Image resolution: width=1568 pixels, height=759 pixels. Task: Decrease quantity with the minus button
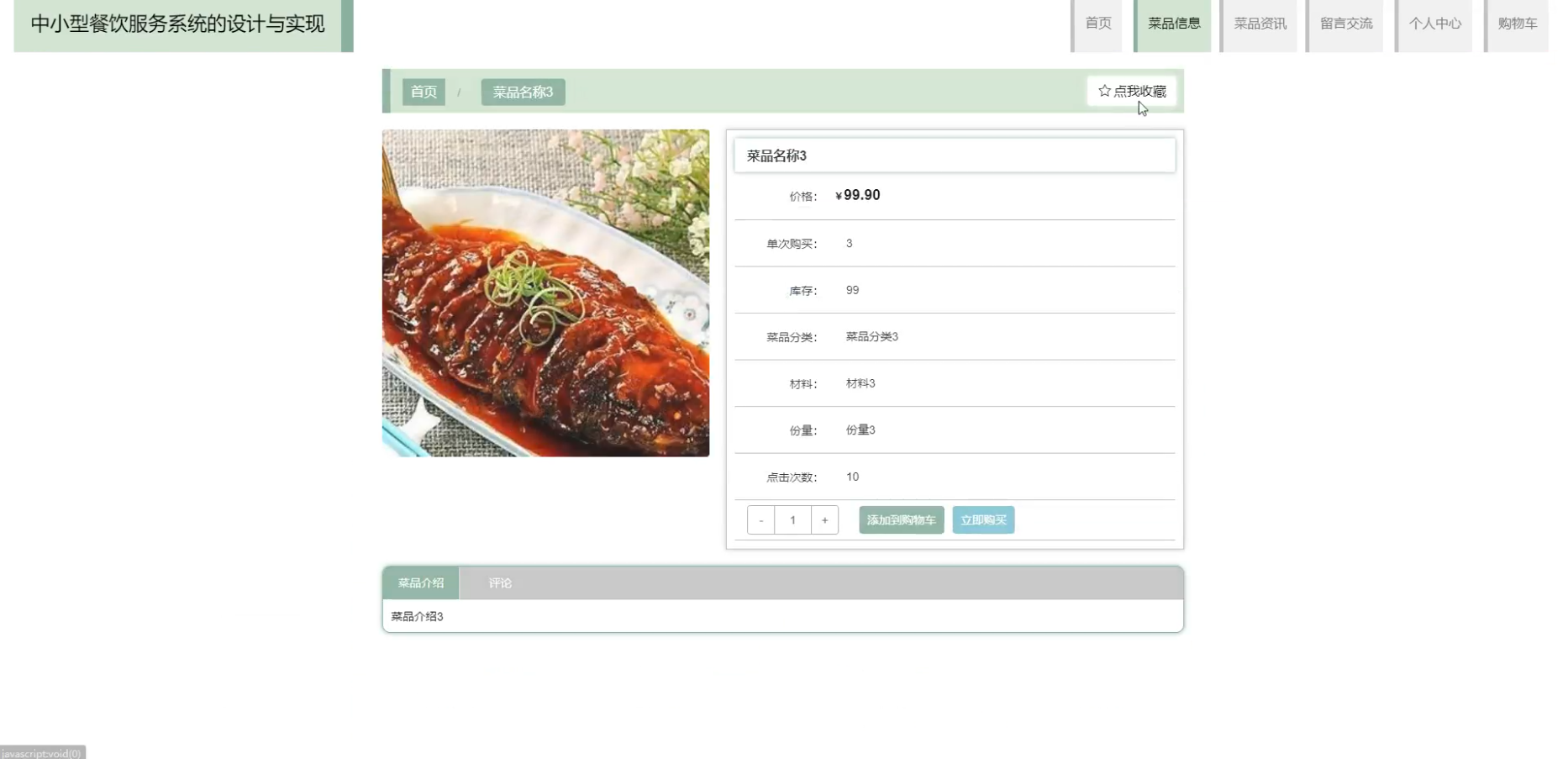click(x=761, y=520)
